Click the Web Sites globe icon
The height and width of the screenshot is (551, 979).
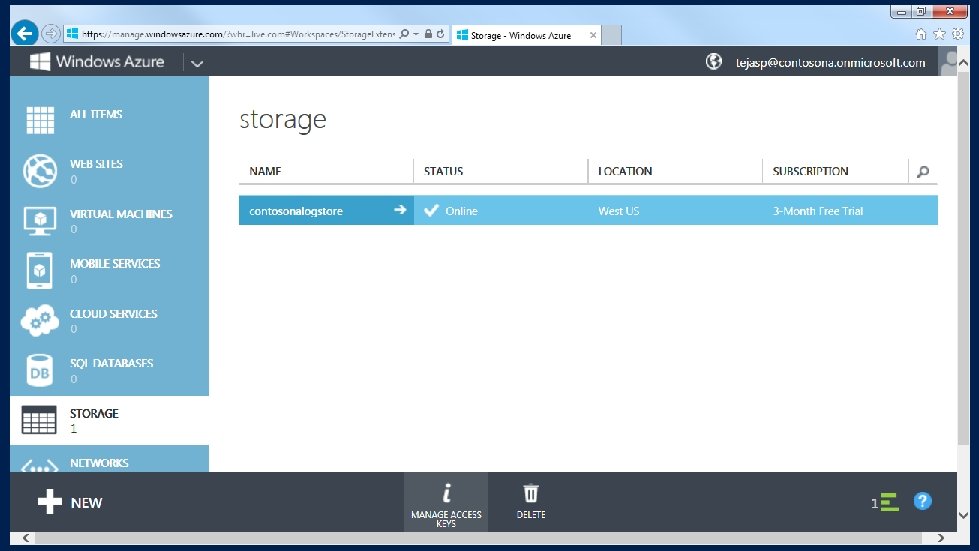40,170
